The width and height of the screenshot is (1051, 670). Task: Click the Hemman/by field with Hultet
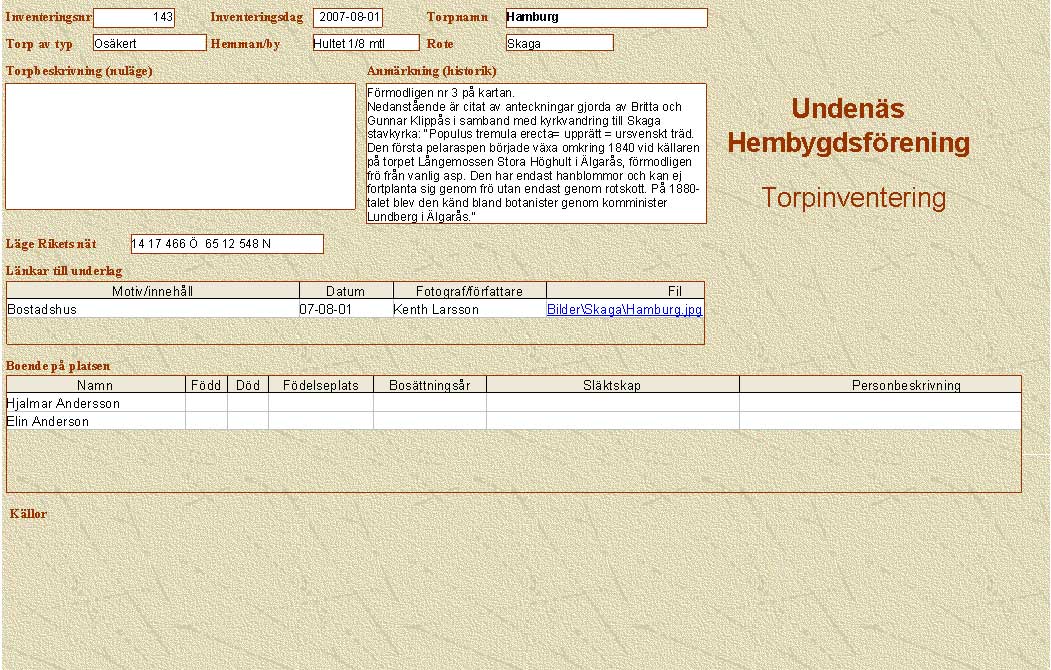tap(365, 43)
